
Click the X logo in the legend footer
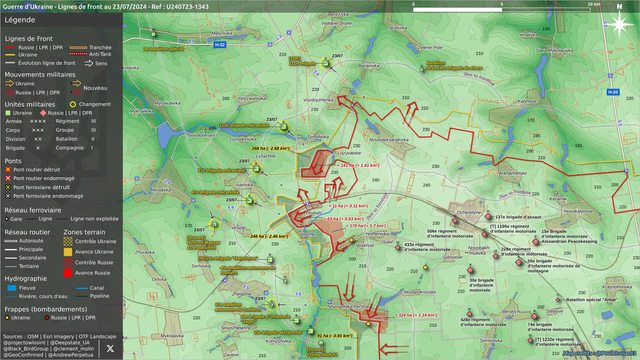(110, 349)
